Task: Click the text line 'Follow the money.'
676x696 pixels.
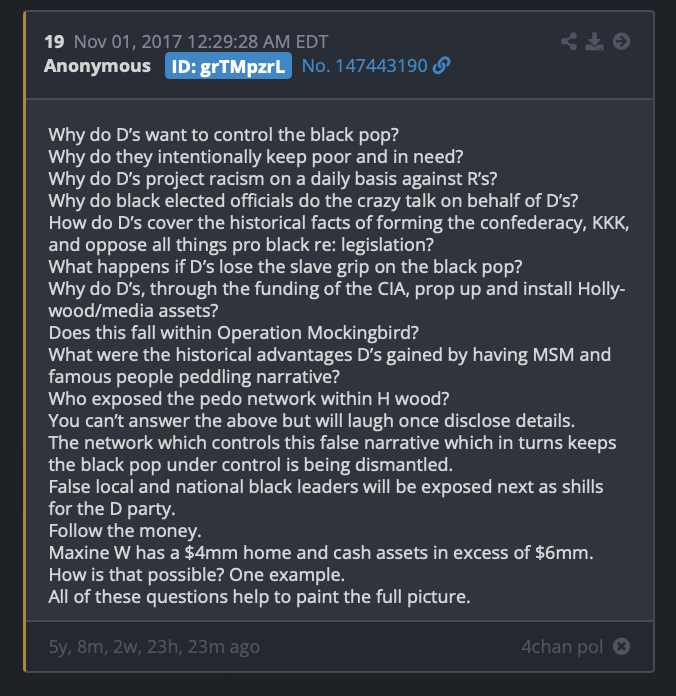Action: [x=125, y=531]
